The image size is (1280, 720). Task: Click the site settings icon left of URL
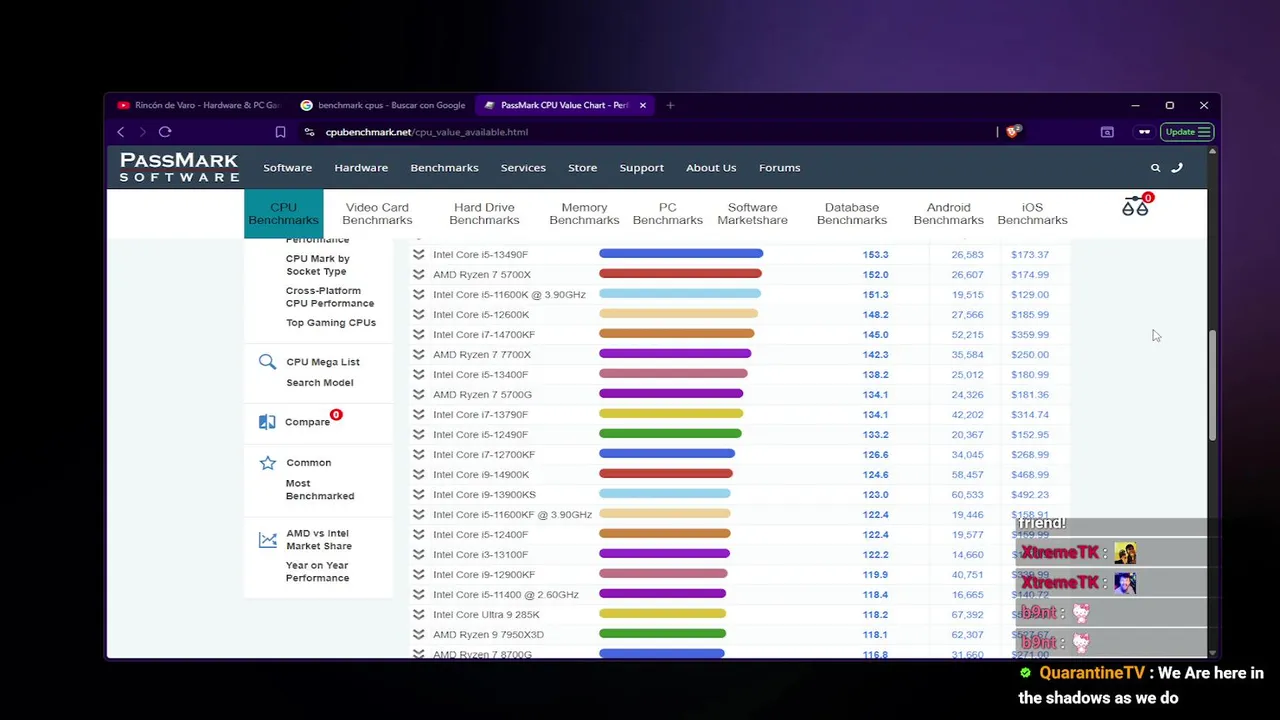310,132
